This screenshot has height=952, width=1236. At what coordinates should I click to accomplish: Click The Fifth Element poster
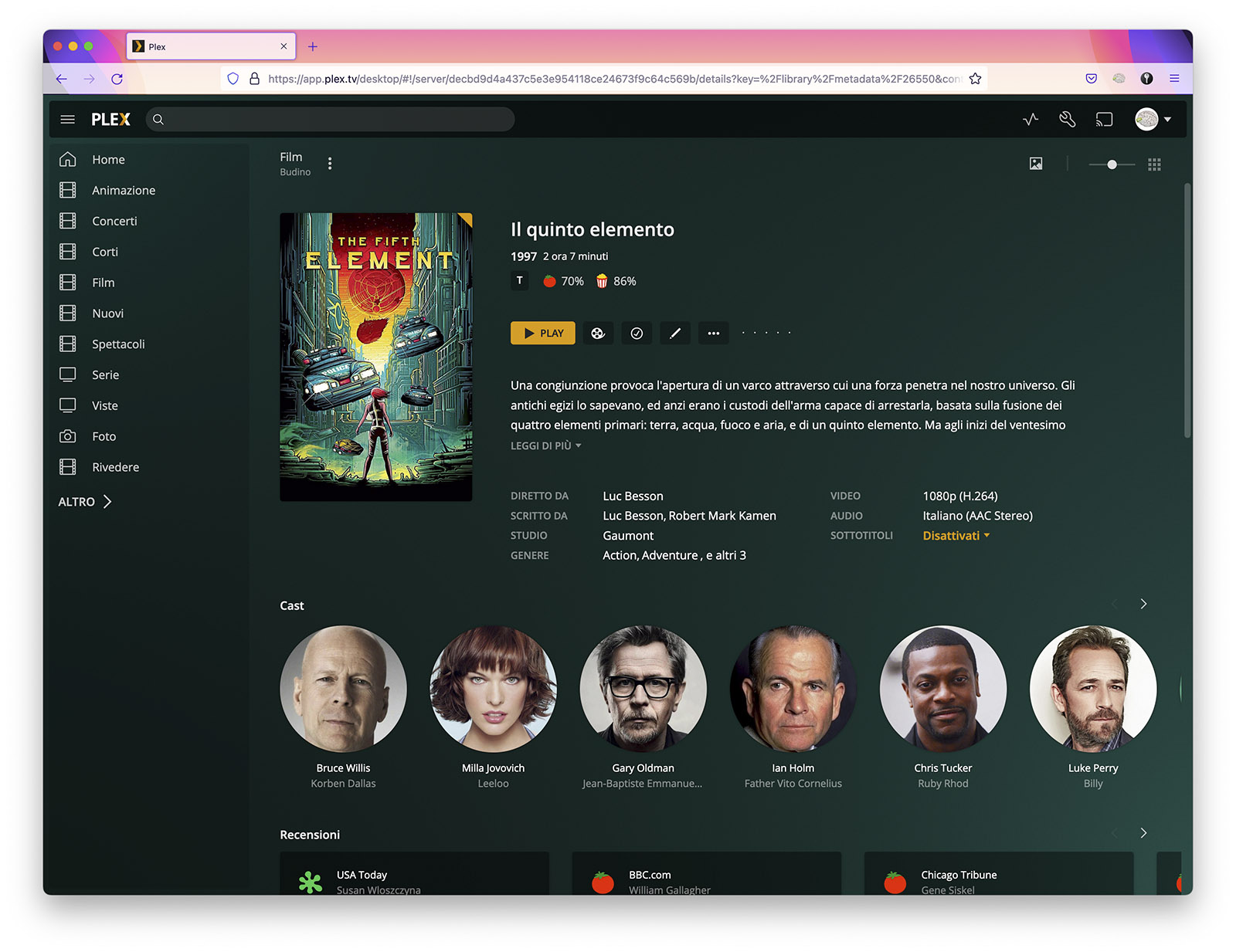click(x=376, y=357)
